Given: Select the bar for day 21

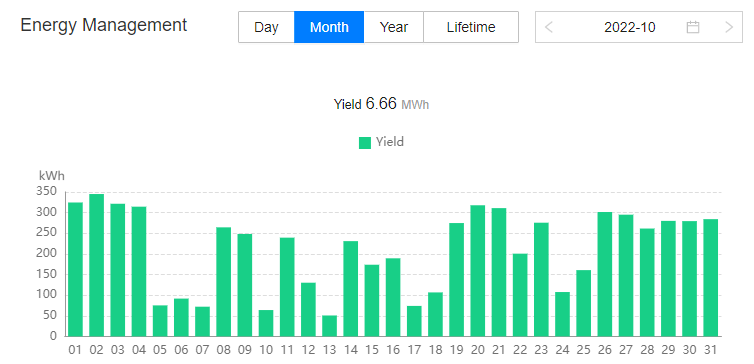Looking at the screenshot, I should point(499,272).
